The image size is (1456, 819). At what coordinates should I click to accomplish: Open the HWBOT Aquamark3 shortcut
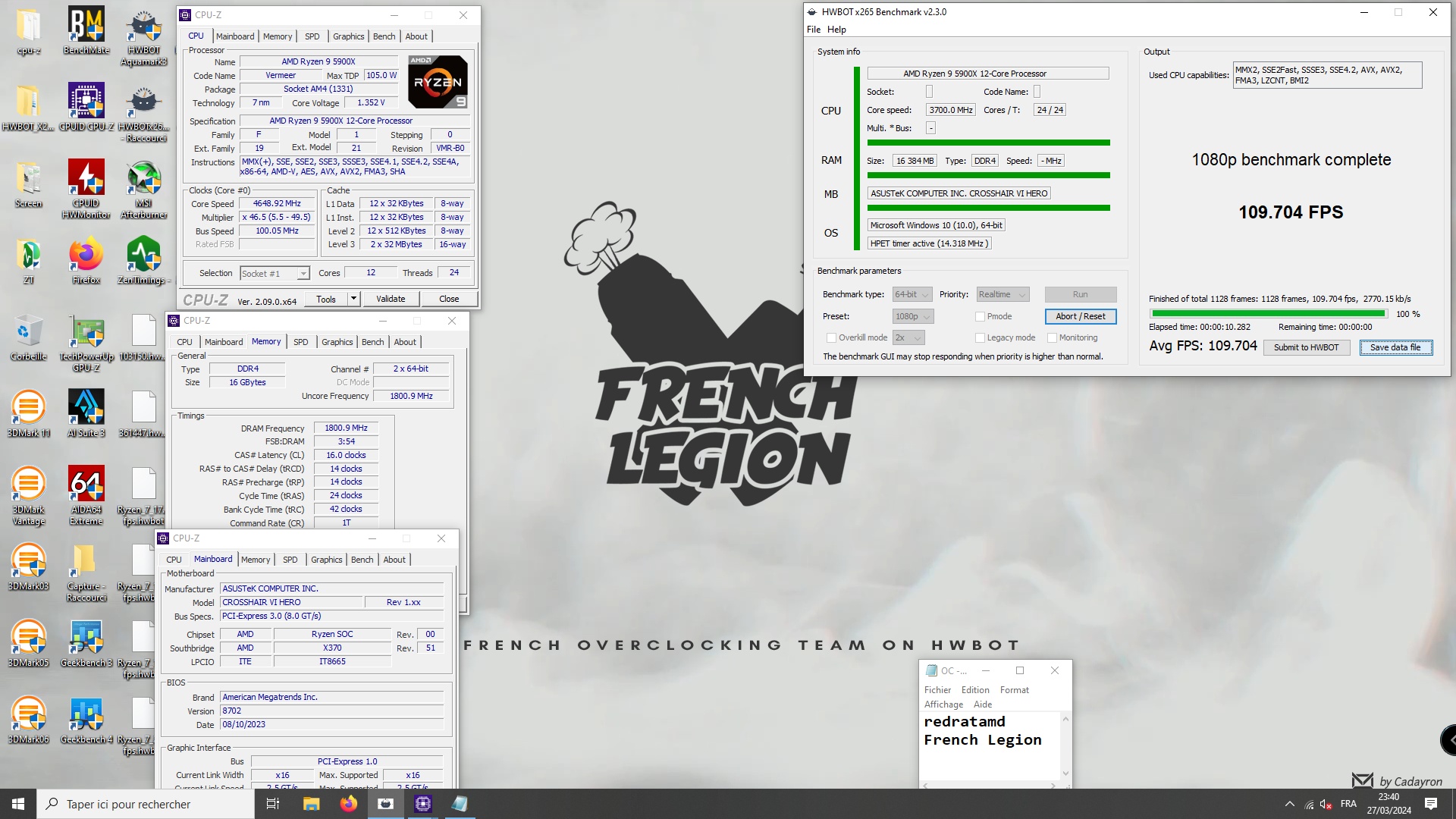(143, 36)
